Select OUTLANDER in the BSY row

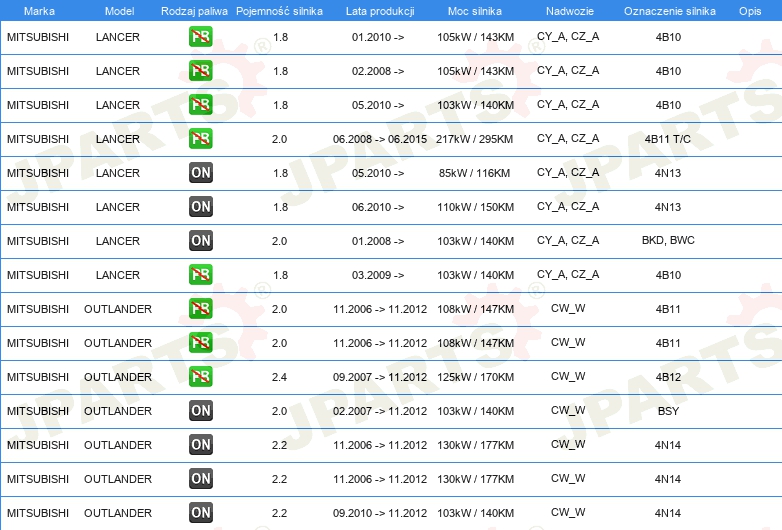pyautogui.click(x=118, y=411)
